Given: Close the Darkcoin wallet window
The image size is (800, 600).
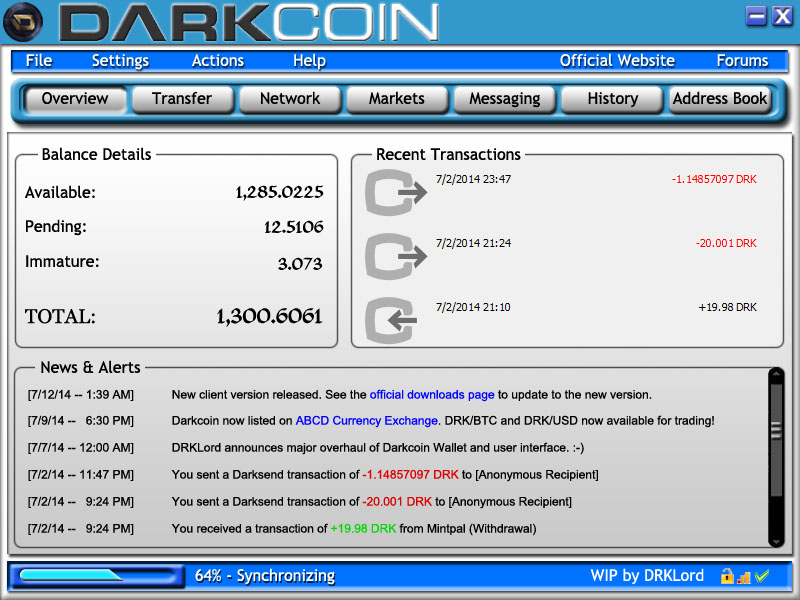Looking at the screenshot, I should (782, 16).
